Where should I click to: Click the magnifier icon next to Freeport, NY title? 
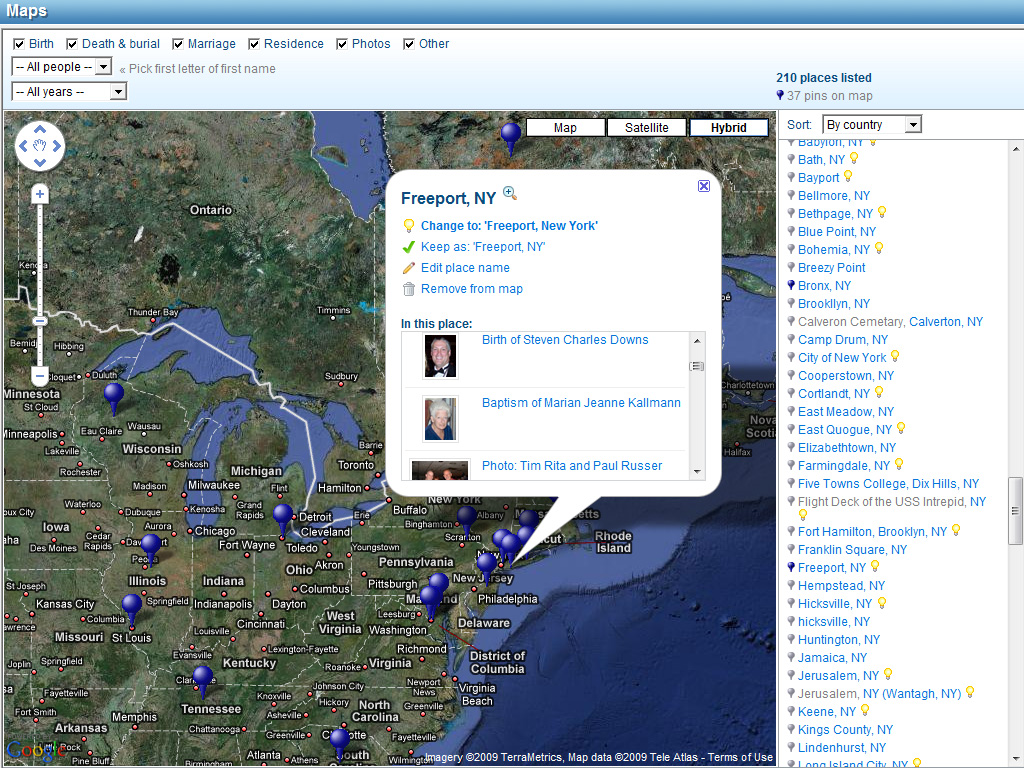pos(510,192)
